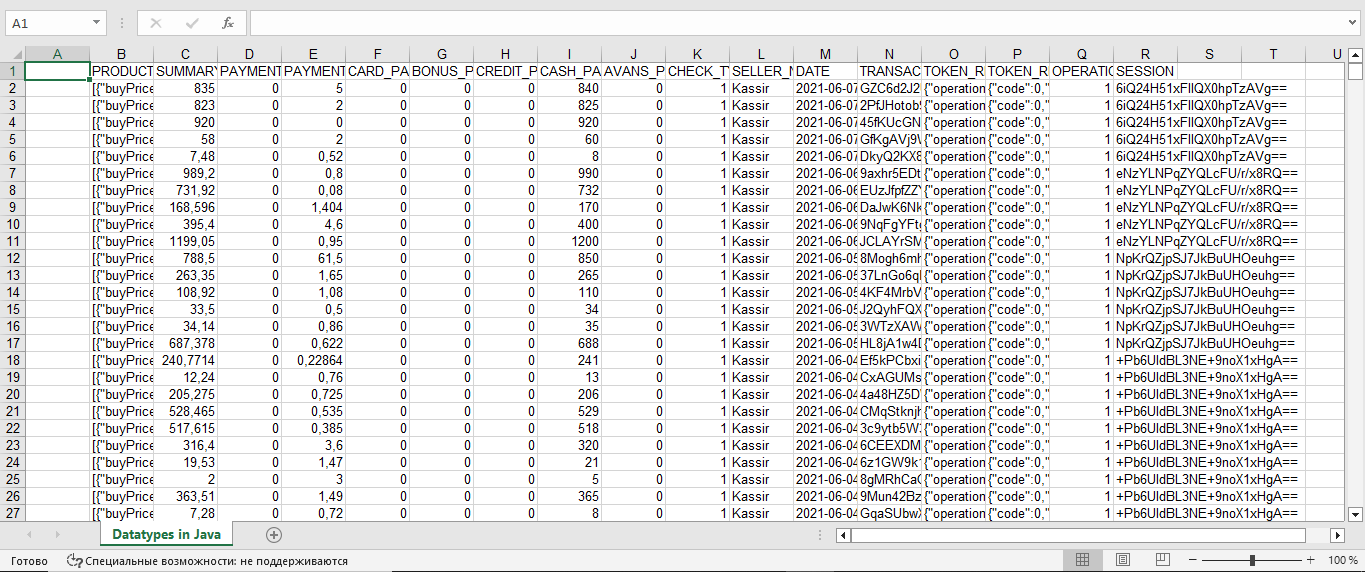Add a new sheet with plus icon
This screenshot has width=1365, height=572.
coord(274,535)
